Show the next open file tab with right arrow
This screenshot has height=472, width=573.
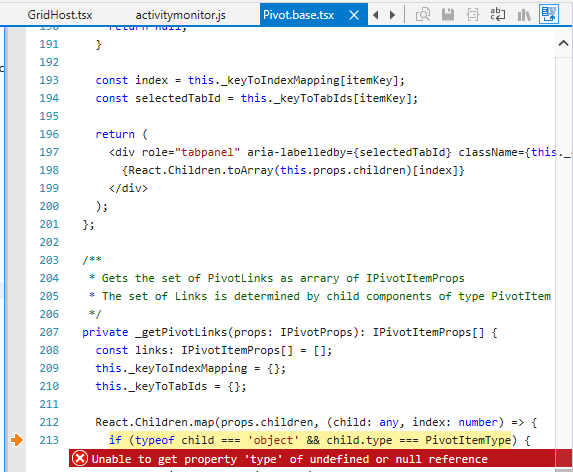coord(392,15)
